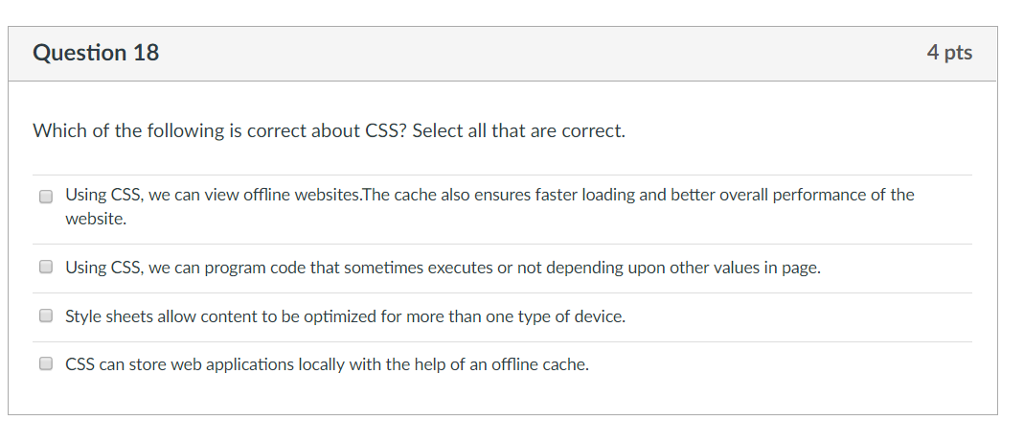Tick the 'program code that sometimes executes' checkbox

pos(46,267)
